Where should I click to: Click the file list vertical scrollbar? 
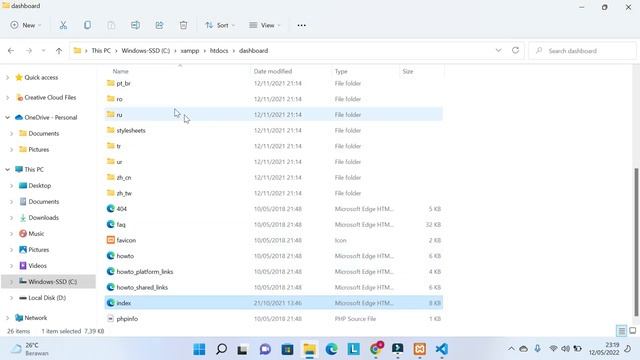pos(636,242)
